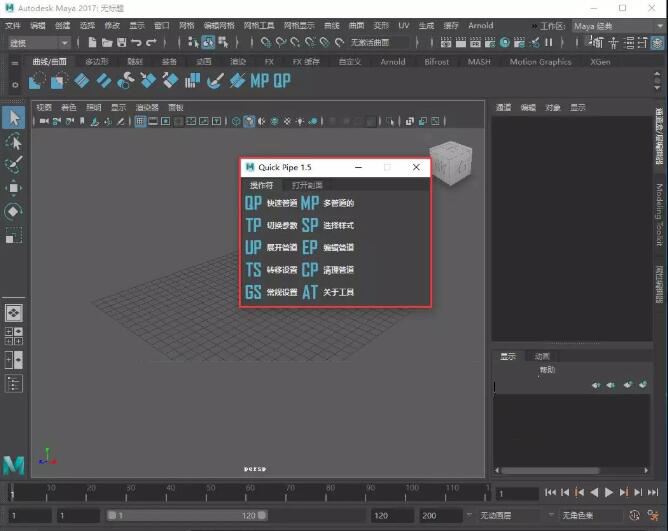This screenshot has width=668, height=531.
Task: Open the UV menu
Action: tap(403, 26)
